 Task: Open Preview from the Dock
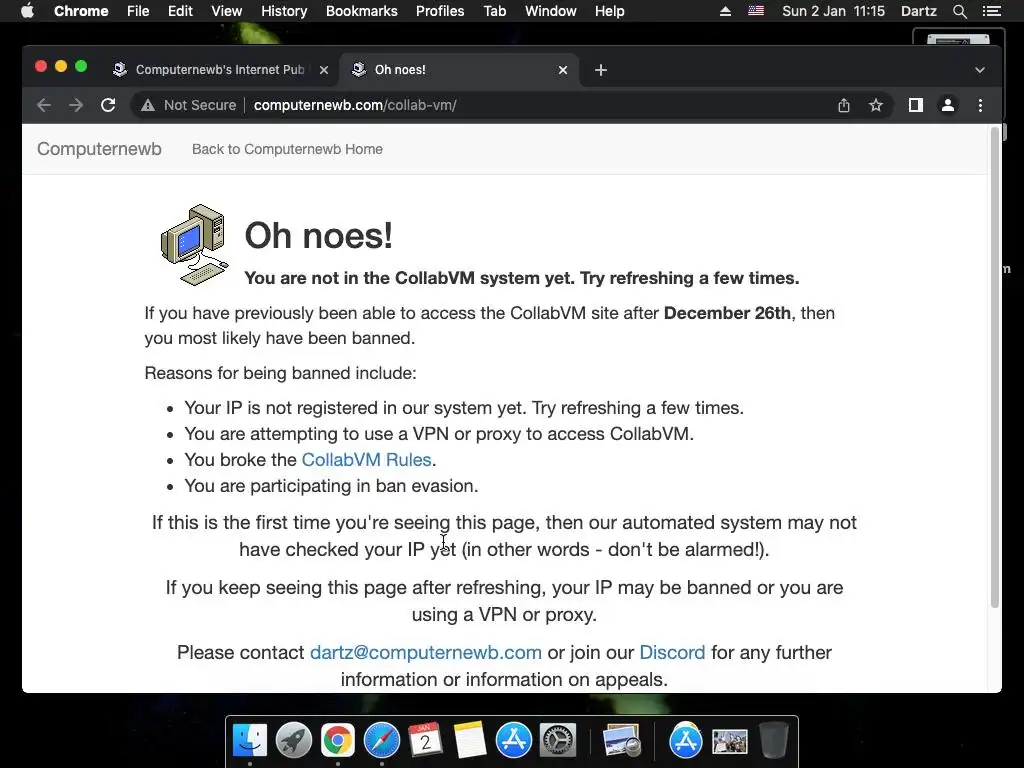[x=622, y=741]
